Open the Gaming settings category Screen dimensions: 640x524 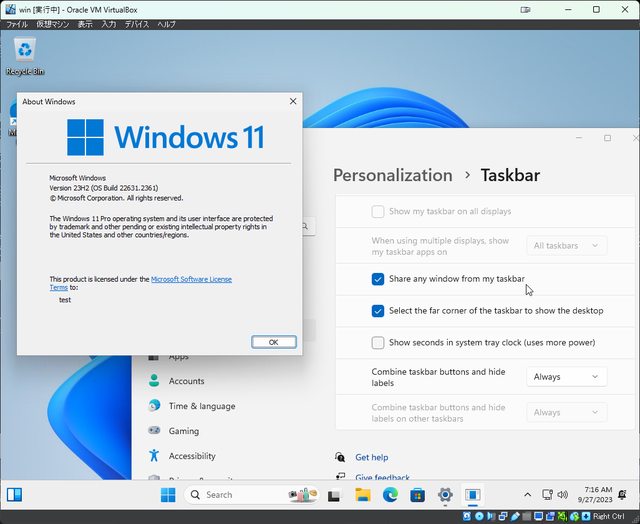(x=183, y=431)
